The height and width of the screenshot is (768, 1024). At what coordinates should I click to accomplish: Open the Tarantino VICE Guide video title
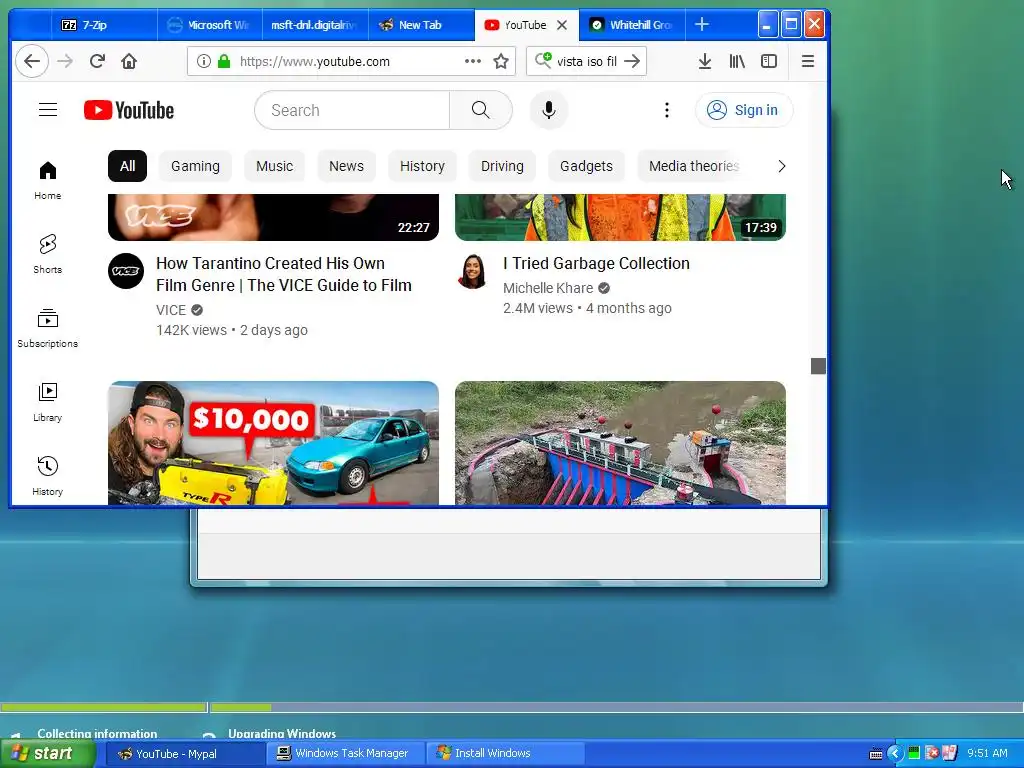(x=283, y=274)
